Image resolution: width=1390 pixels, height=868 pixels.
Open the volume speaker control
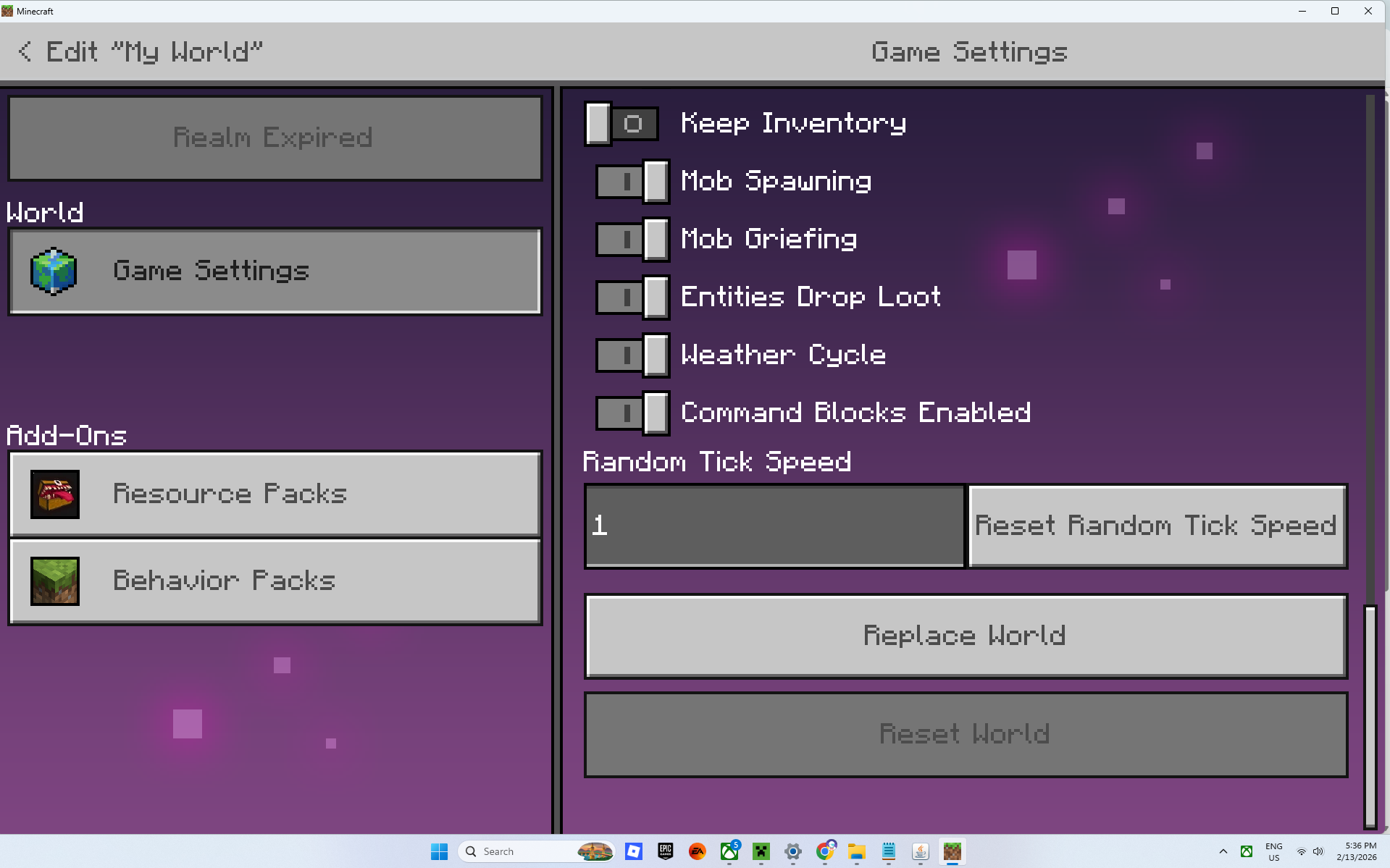(1318, 851)
